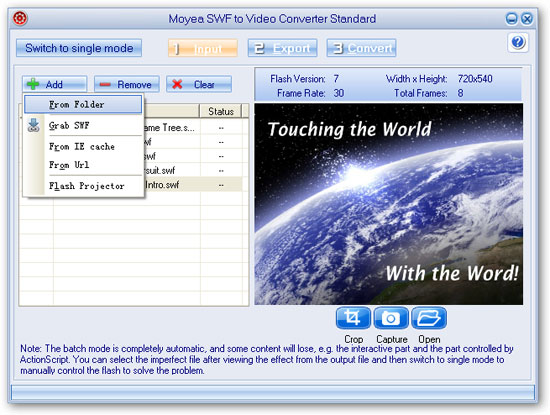Choose From IE cache menu entry
Image resolution: width=550 pixels, height=415 pixels.
point(83,146)
